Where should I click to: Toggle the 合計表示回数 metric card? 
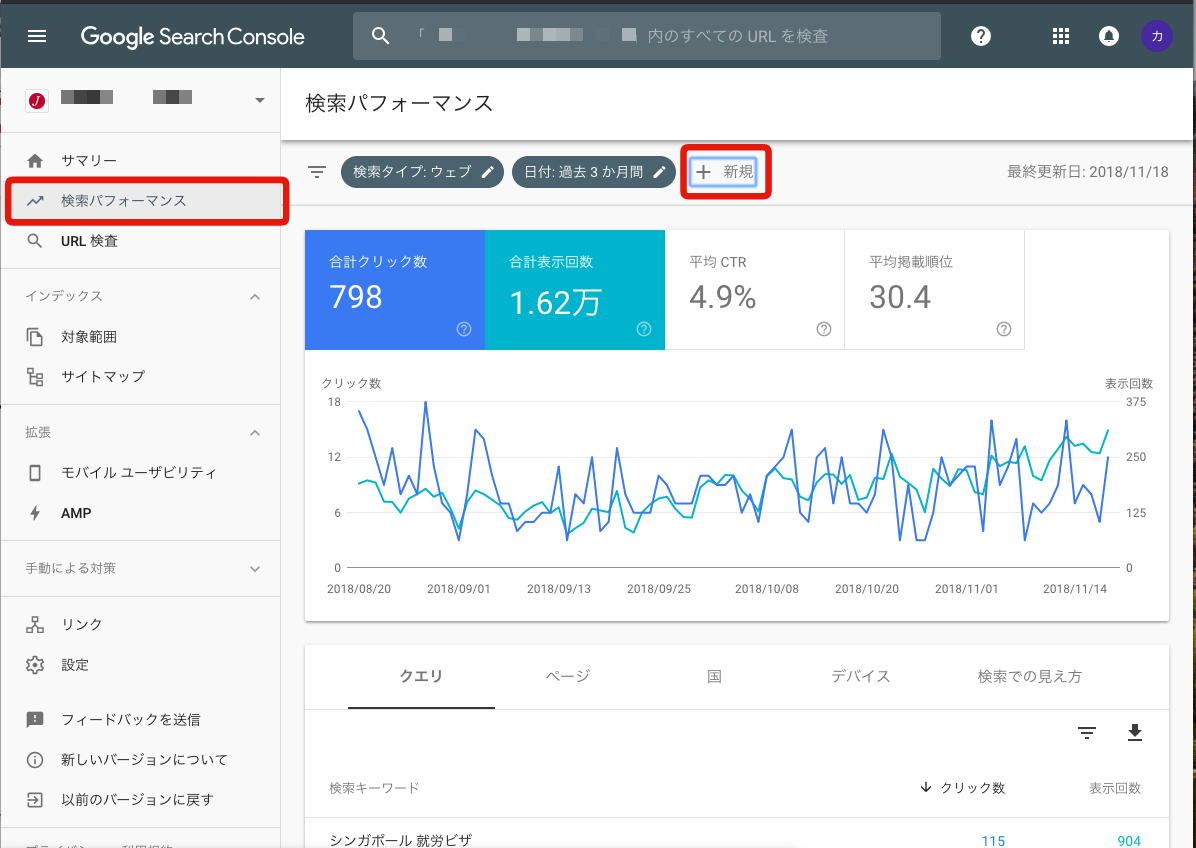575,290
